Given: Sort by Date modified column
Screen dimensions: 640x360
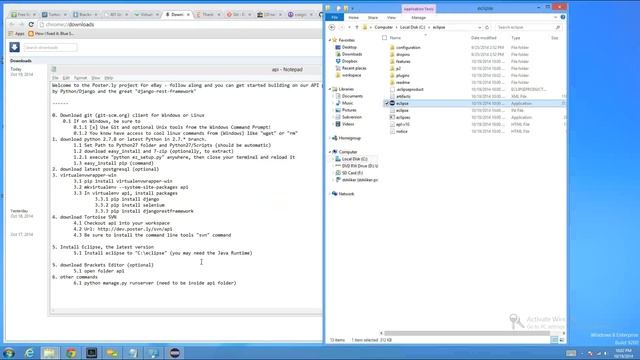Looking at the screenshot, I should 484,38.
